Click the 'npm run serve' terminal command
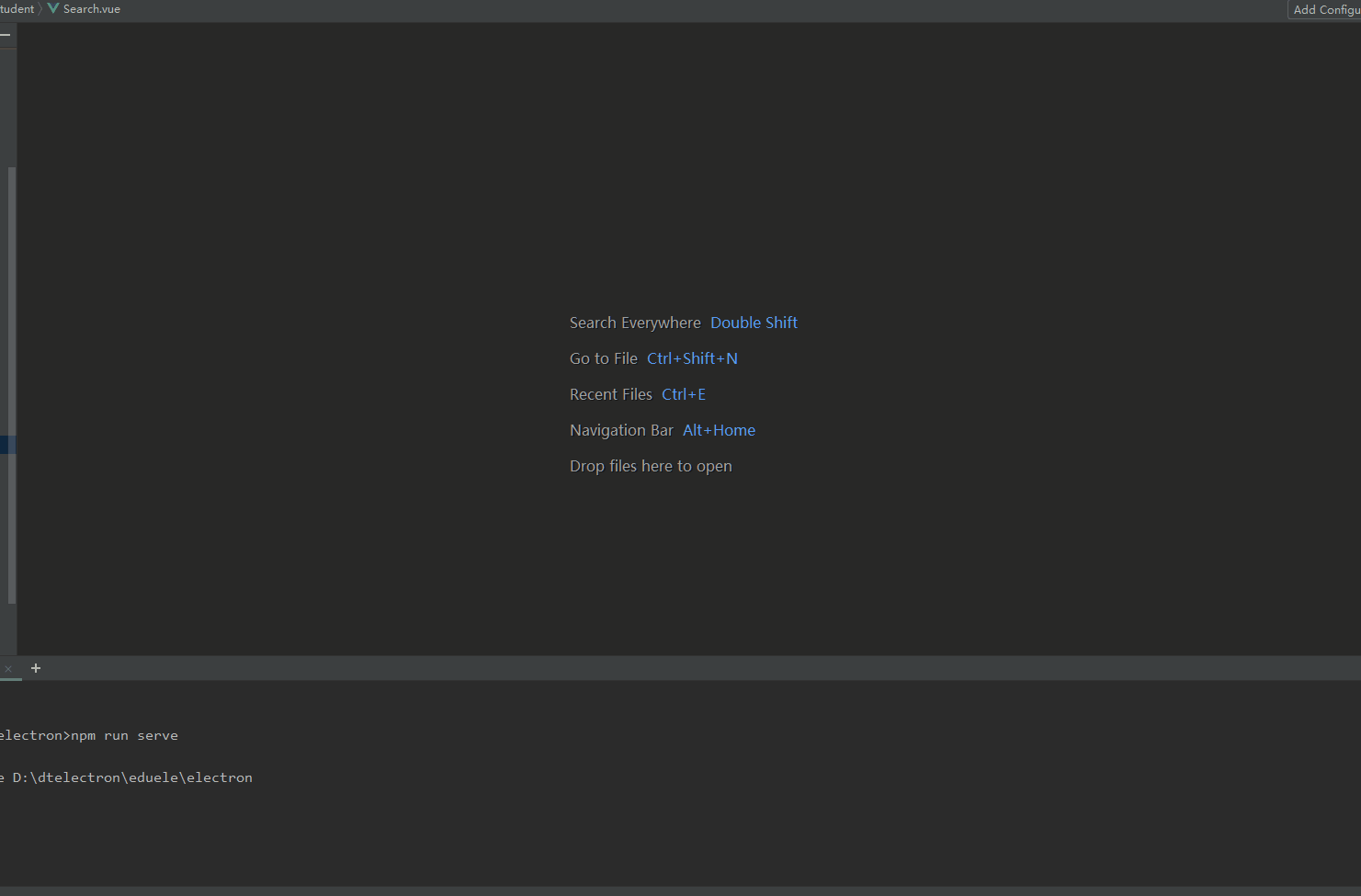 click(x=125, y=735)
